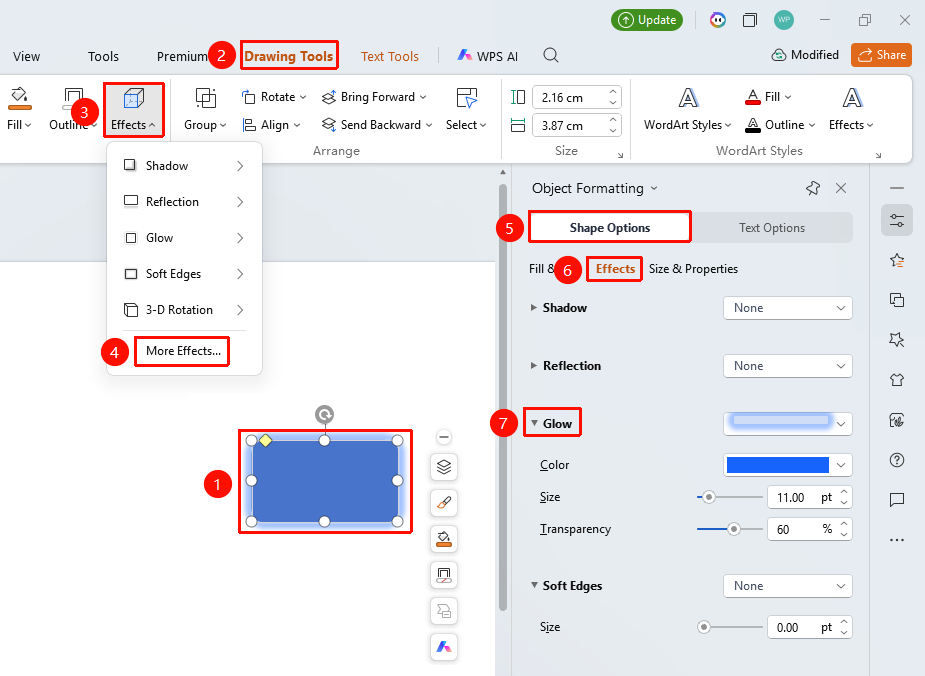Image resolution: width=925 pixels, height=676 pixels.
Task: Open WordArt Styles gallery
Action: point(687,109)
